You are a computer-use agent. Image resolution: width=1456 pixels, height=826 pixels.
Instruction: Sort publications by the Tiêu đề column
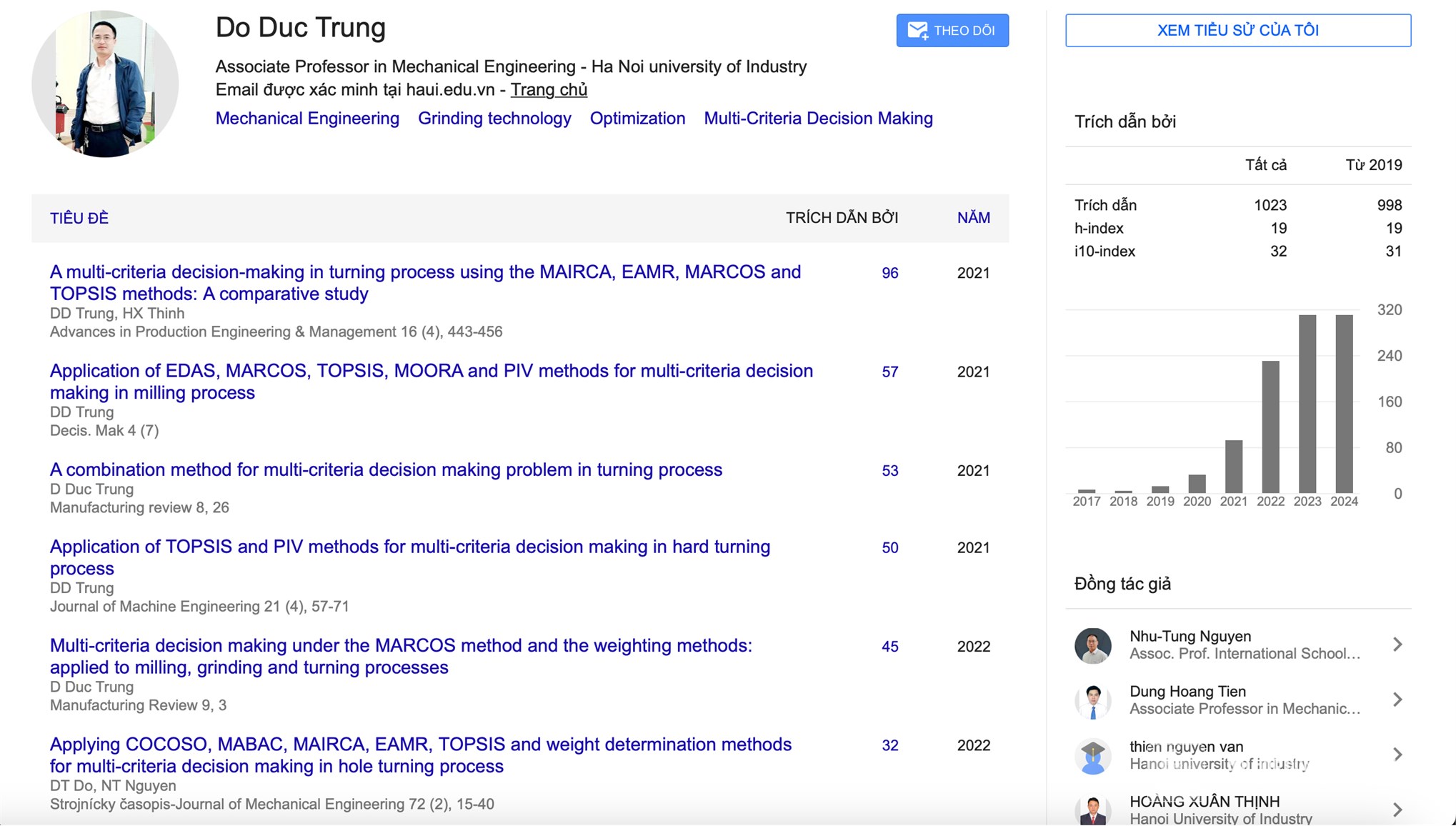[x=79, y=218]
